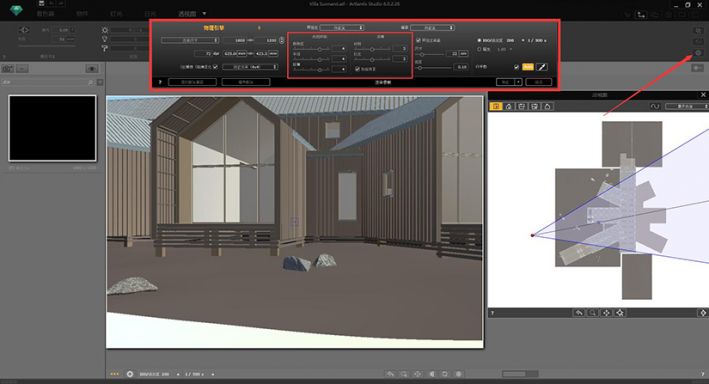Switch to the Perspectives tab
Viewport: 709px width, 384px height.
coord(187,14)
